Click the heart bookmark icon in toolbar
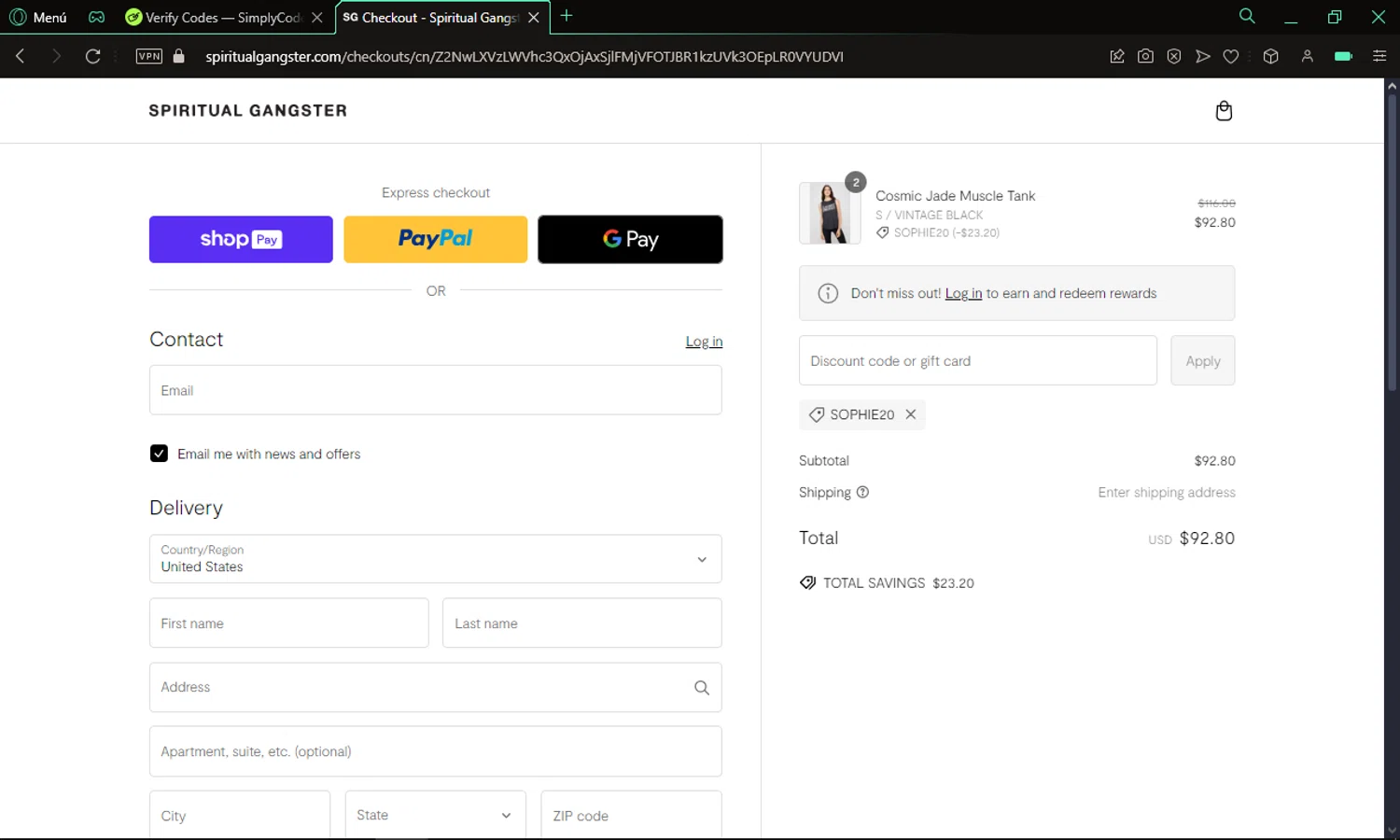 point(1231,56)
